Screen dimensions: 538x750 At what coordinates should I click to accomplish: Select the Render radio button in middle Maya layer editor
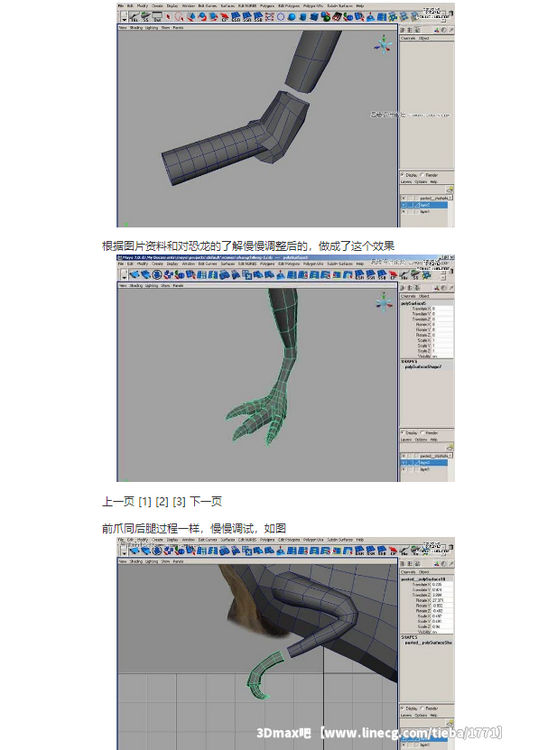click(x=422, y=433)
